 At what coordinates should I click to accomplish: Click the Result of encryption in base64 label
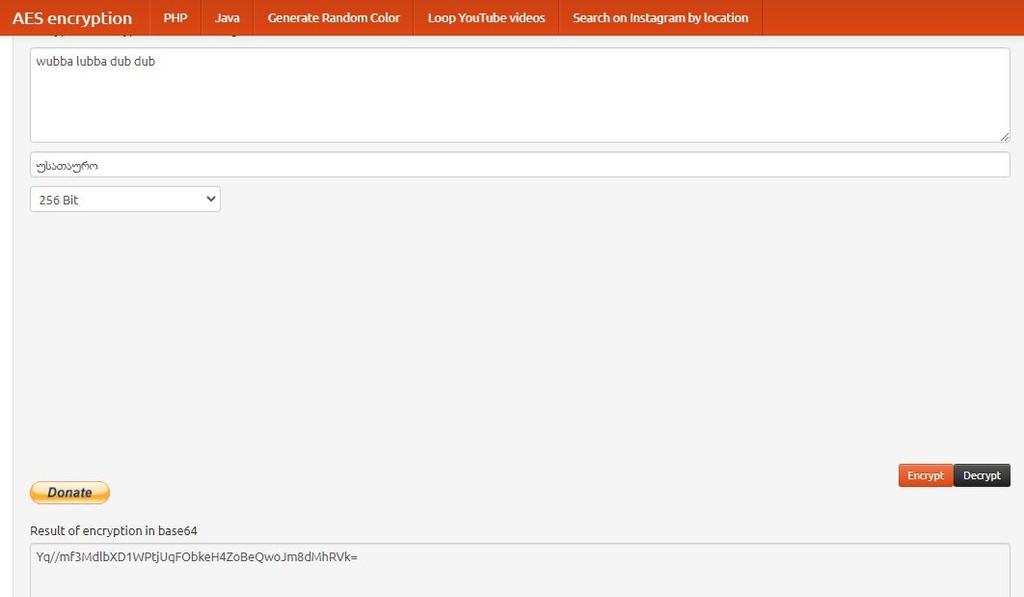coord(114,530)
